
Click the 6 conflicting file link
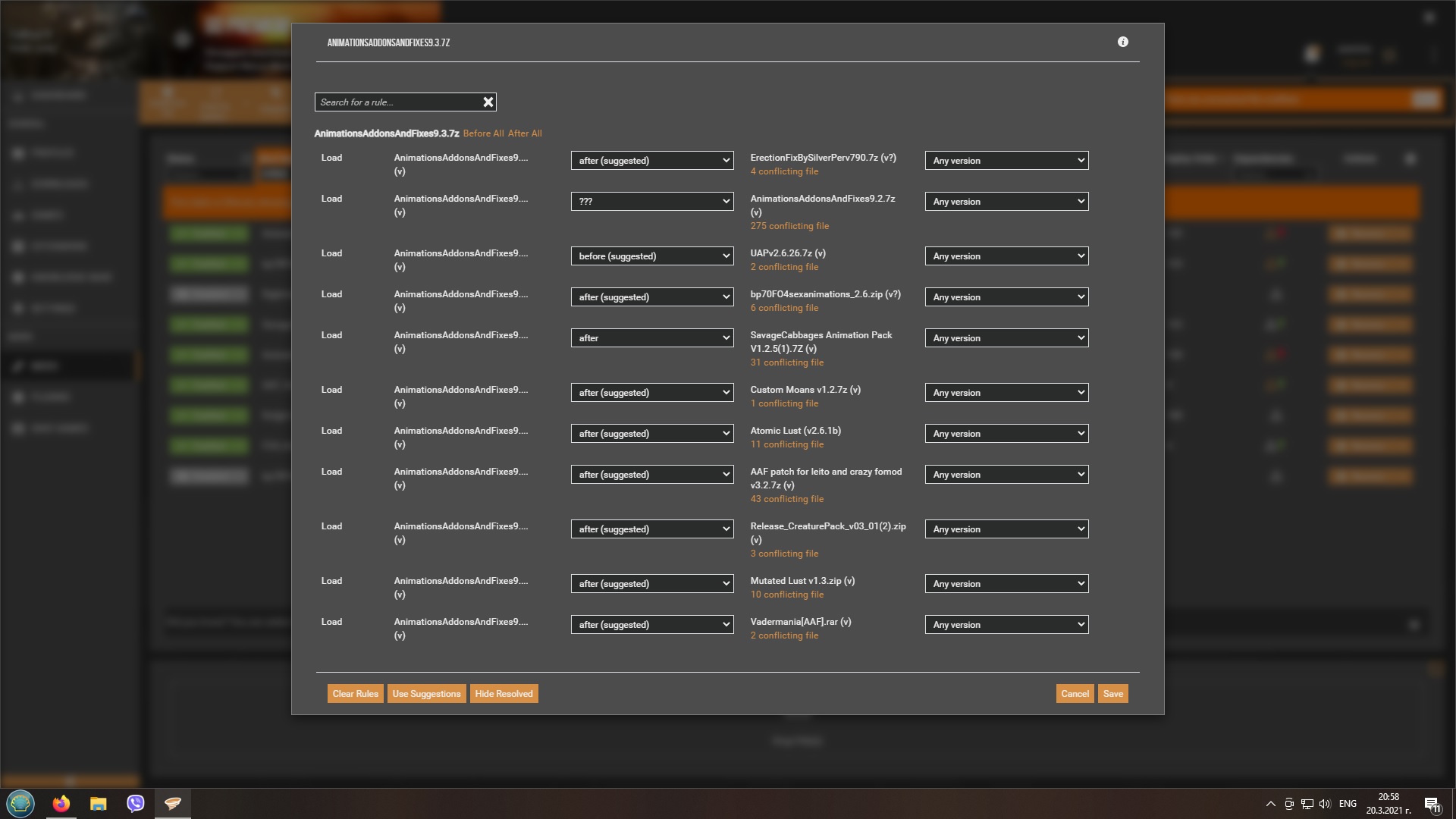click(x=784, y=308)
